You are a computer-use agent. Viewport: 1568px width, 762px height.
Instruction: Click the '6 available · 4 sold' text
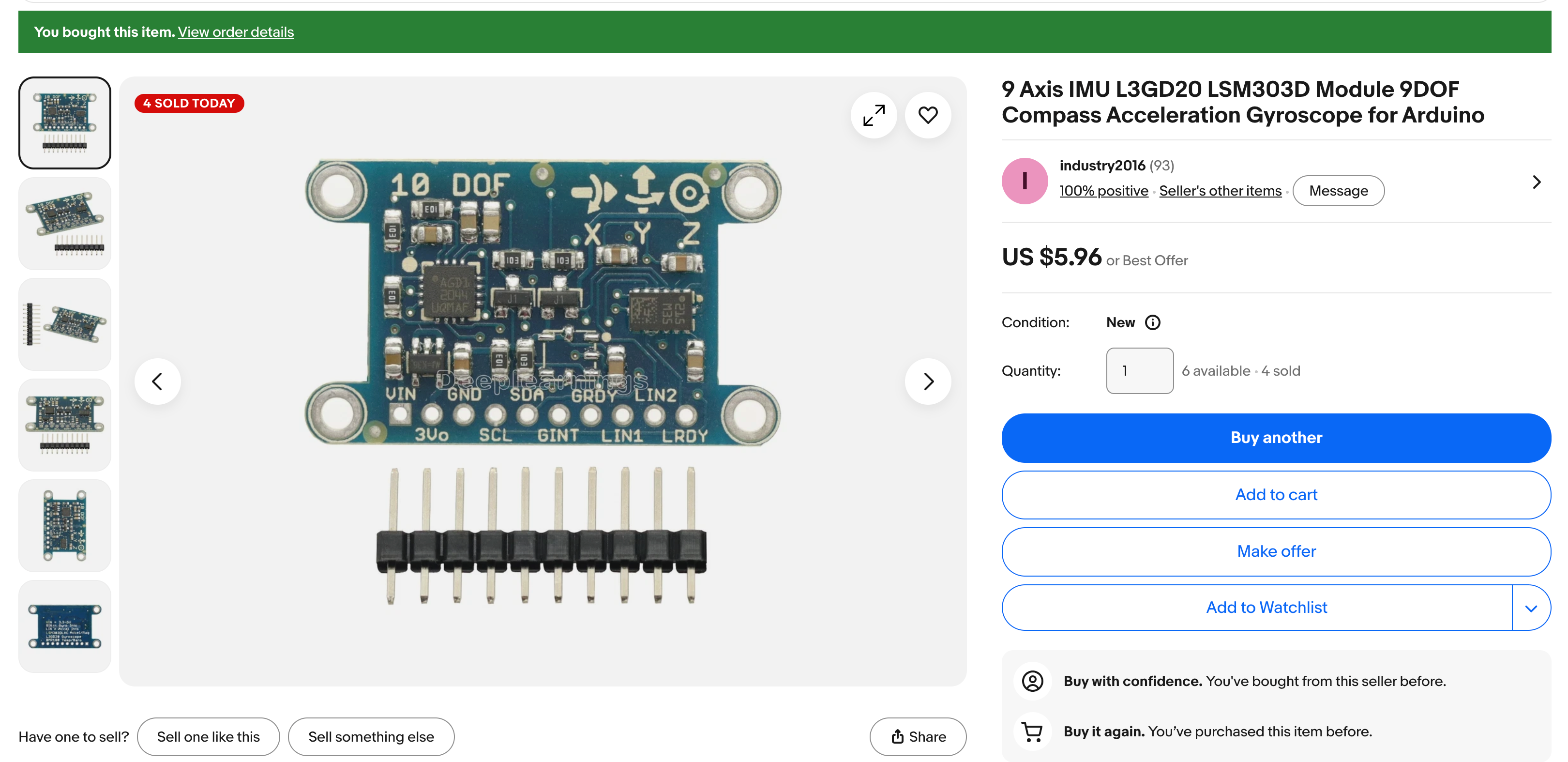point(1240,370)
